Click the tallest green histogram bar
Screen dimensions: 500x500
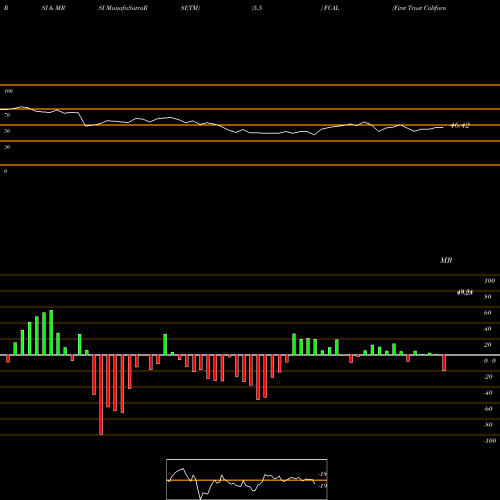(51, 332)
